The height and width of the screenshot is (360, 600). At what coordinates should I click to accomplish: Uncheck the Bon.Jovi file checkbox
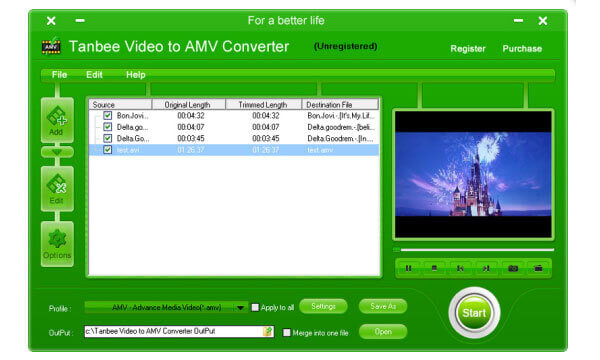click(108, 115)
